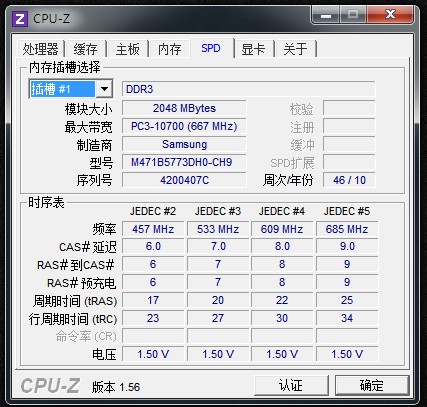Click tRC value 27
427x407 pixels.
pos(218,318)
